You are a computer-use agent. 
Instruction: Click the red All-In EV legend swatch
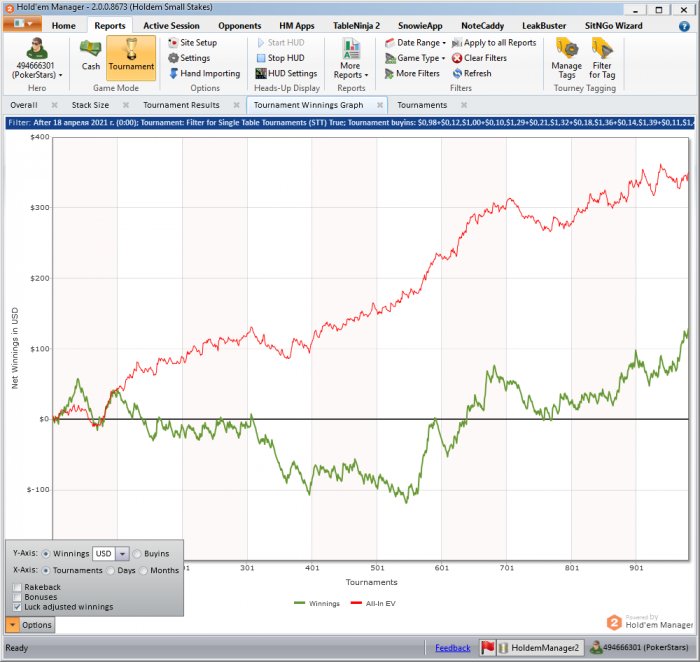click(x=356, y=603)
